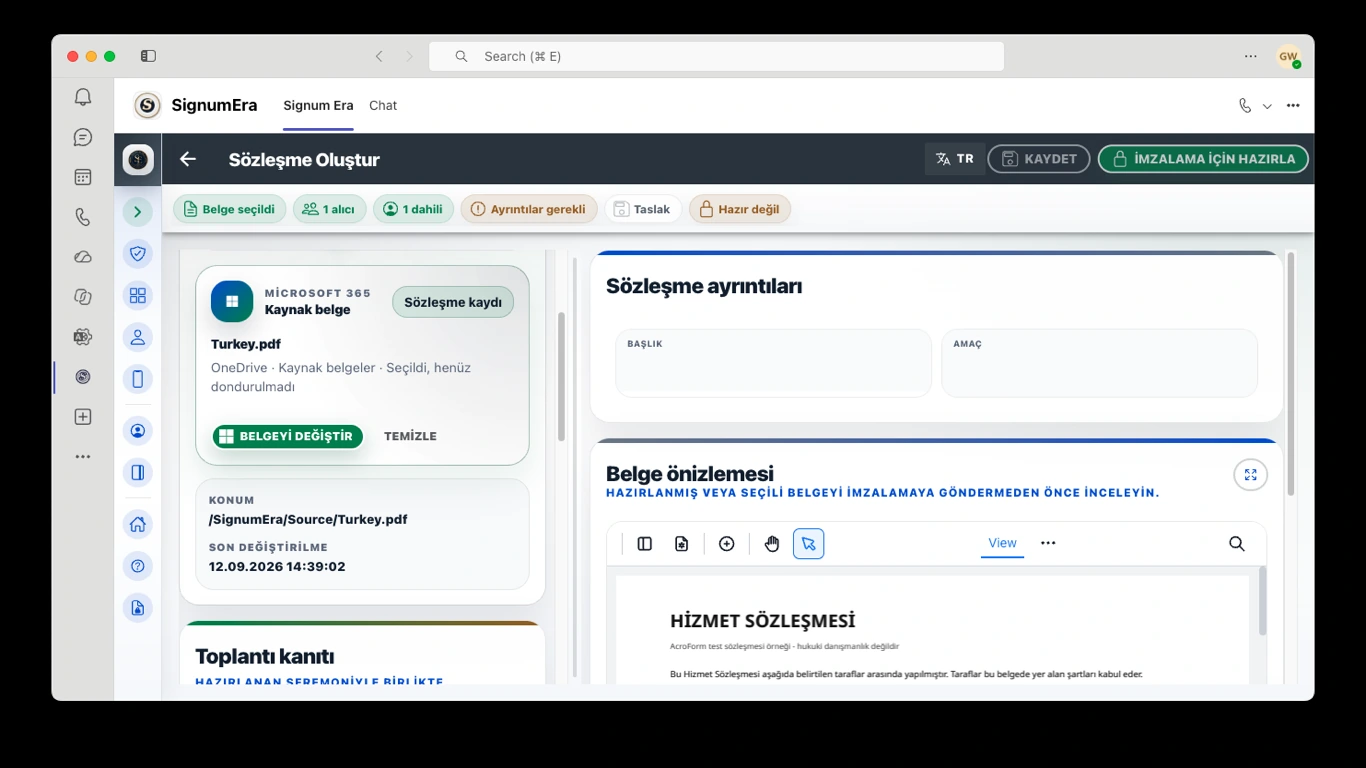Screen dimensions: 1366x768
Task: Click into the BAŞLIK title field
Action: [x=773, y=363]
